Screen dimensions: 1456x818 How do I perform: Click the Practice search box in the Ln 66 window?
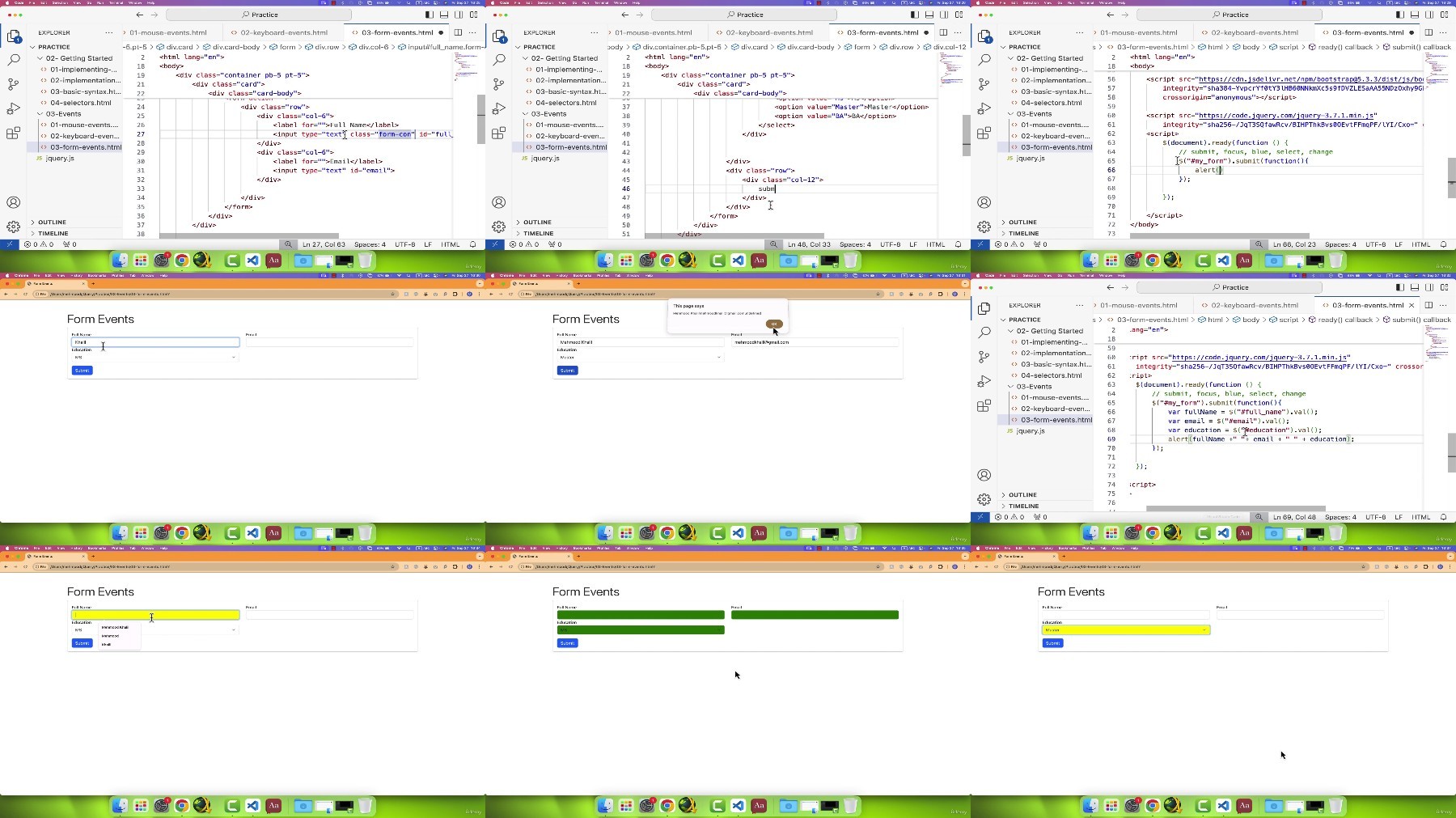[x=1230, y=15]
